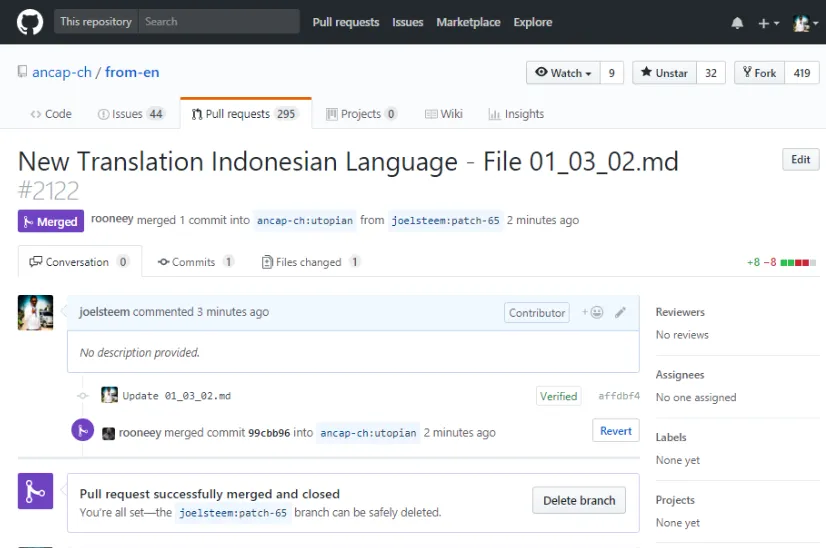
Task: Click the diff stat colored bar
Action: 798,262
